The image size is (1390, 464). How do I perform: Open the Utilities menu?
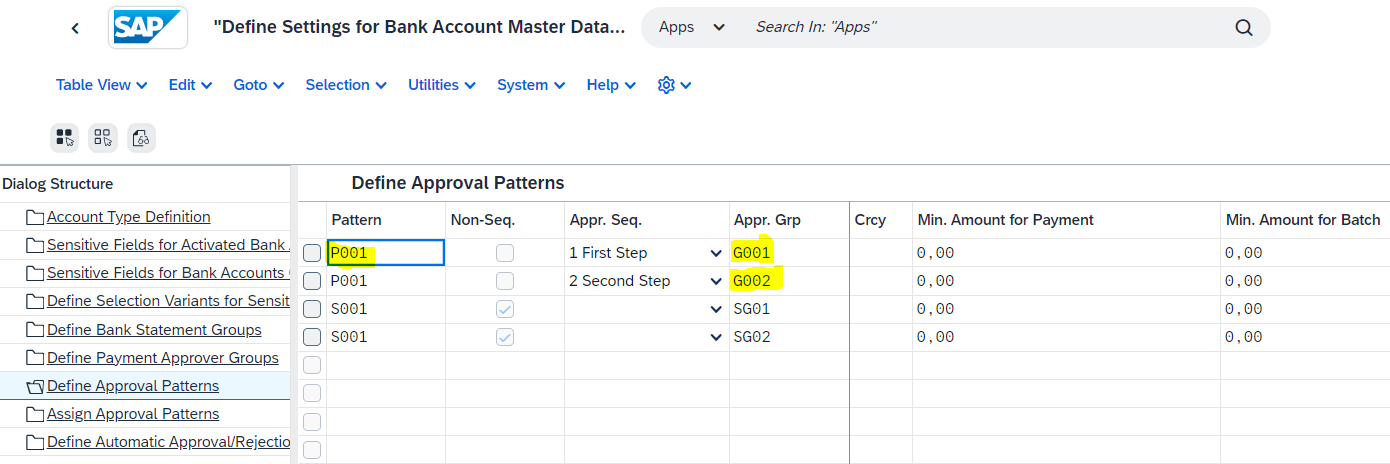[x=441, y=85]
